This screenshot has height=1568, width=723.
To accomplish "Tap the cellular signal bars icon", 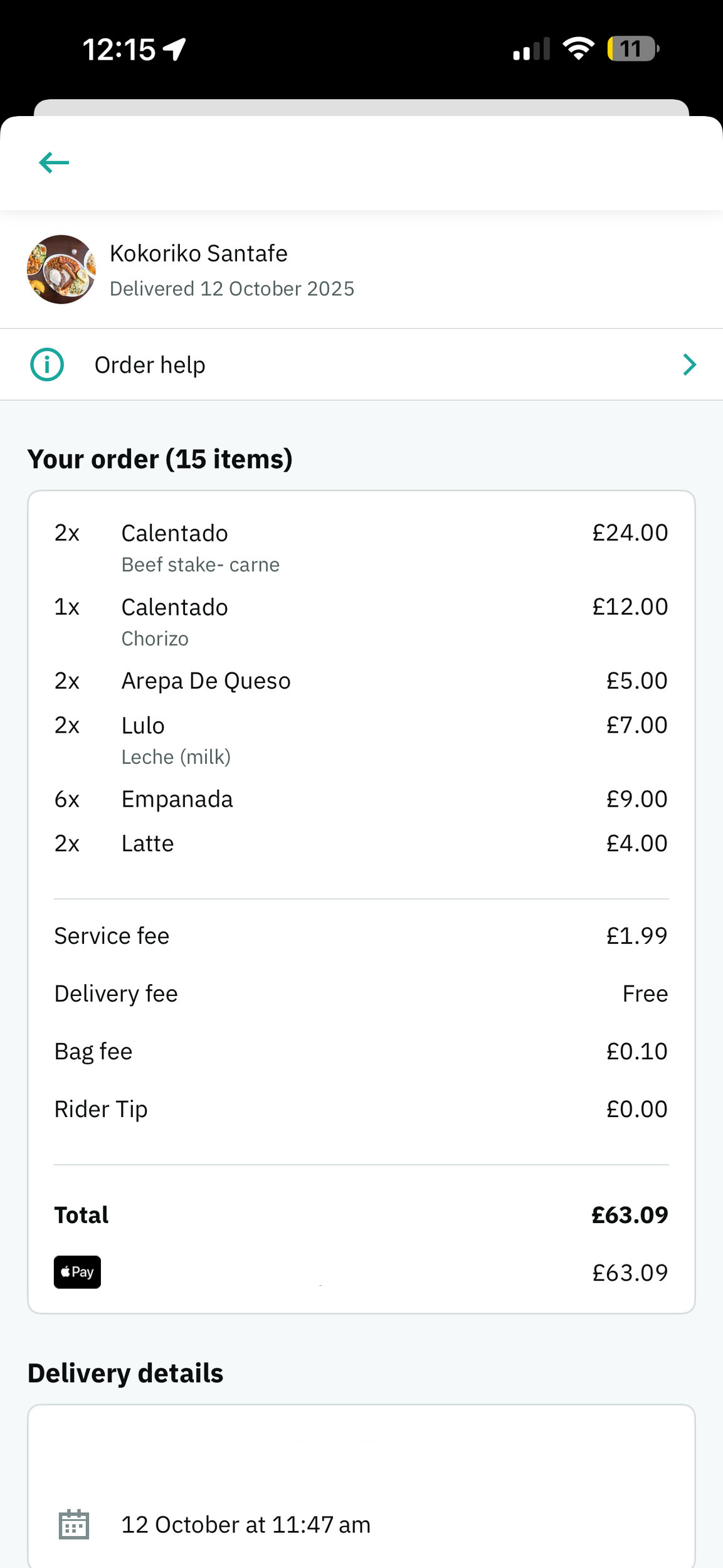I will click(531, 49).
